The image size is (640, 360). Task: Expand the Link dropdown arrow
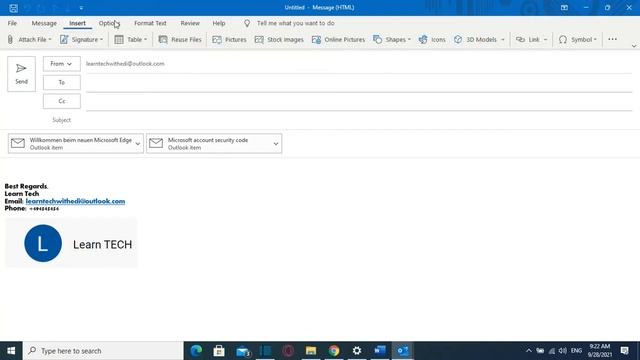coord(545,40)
